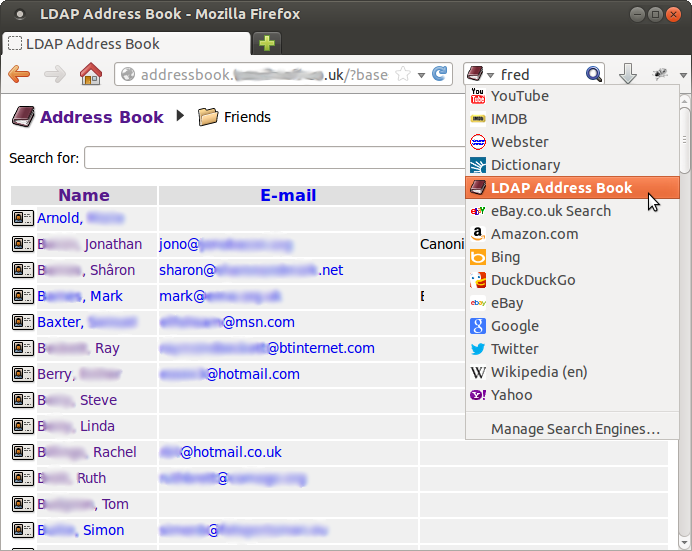Reload the page with the blue refresh icon

click(x=440, y=74)
